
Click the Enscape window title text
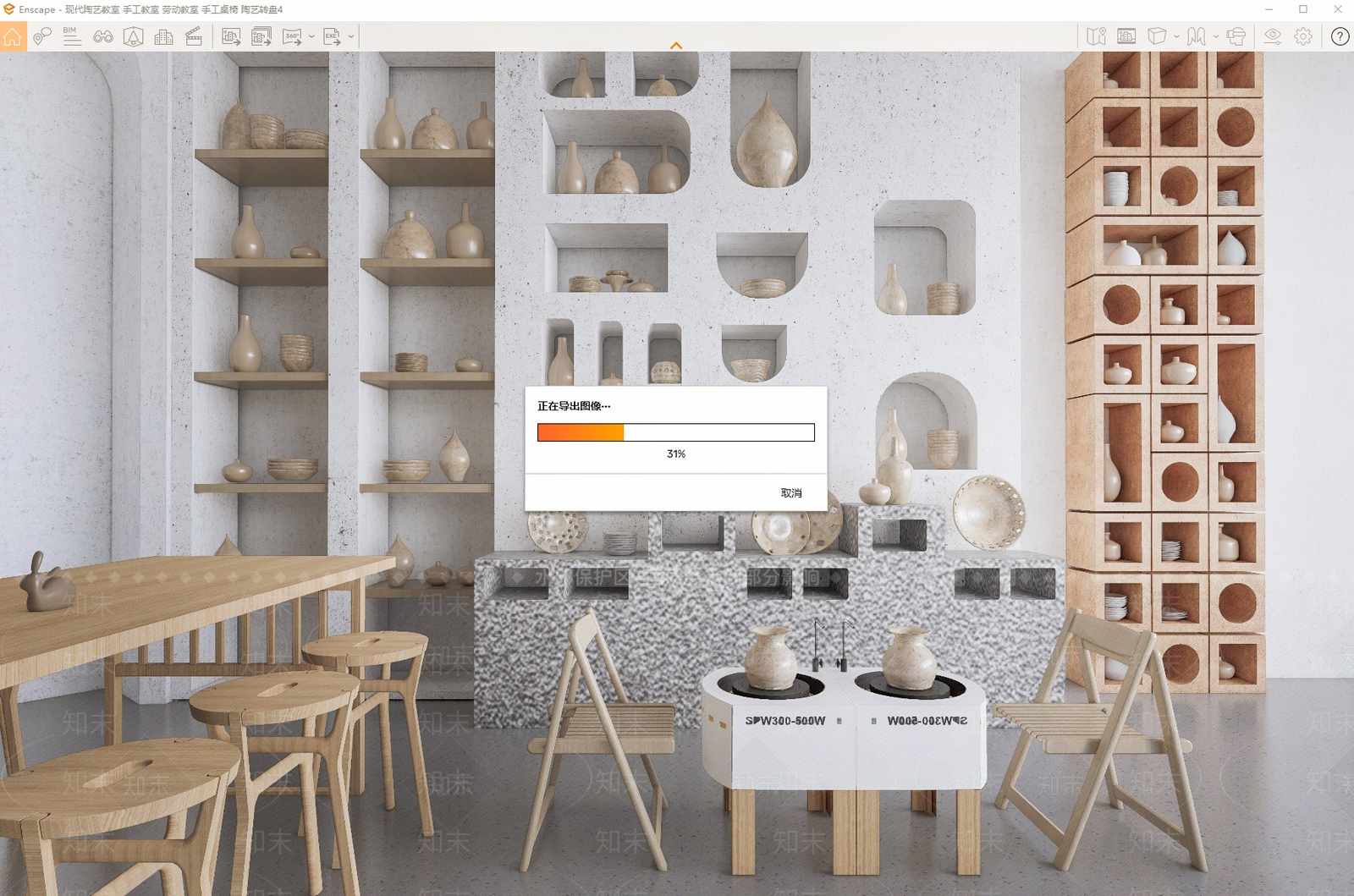click(151, 10)
